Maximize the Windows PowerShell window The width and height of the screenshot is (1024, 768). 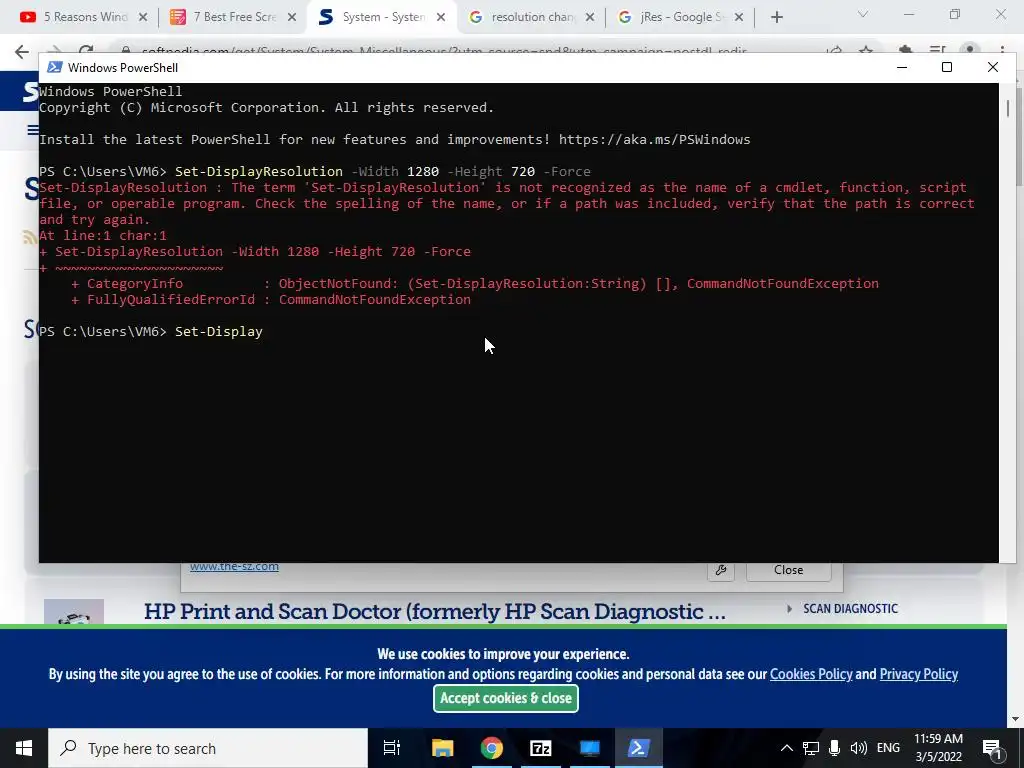point(947,67)
